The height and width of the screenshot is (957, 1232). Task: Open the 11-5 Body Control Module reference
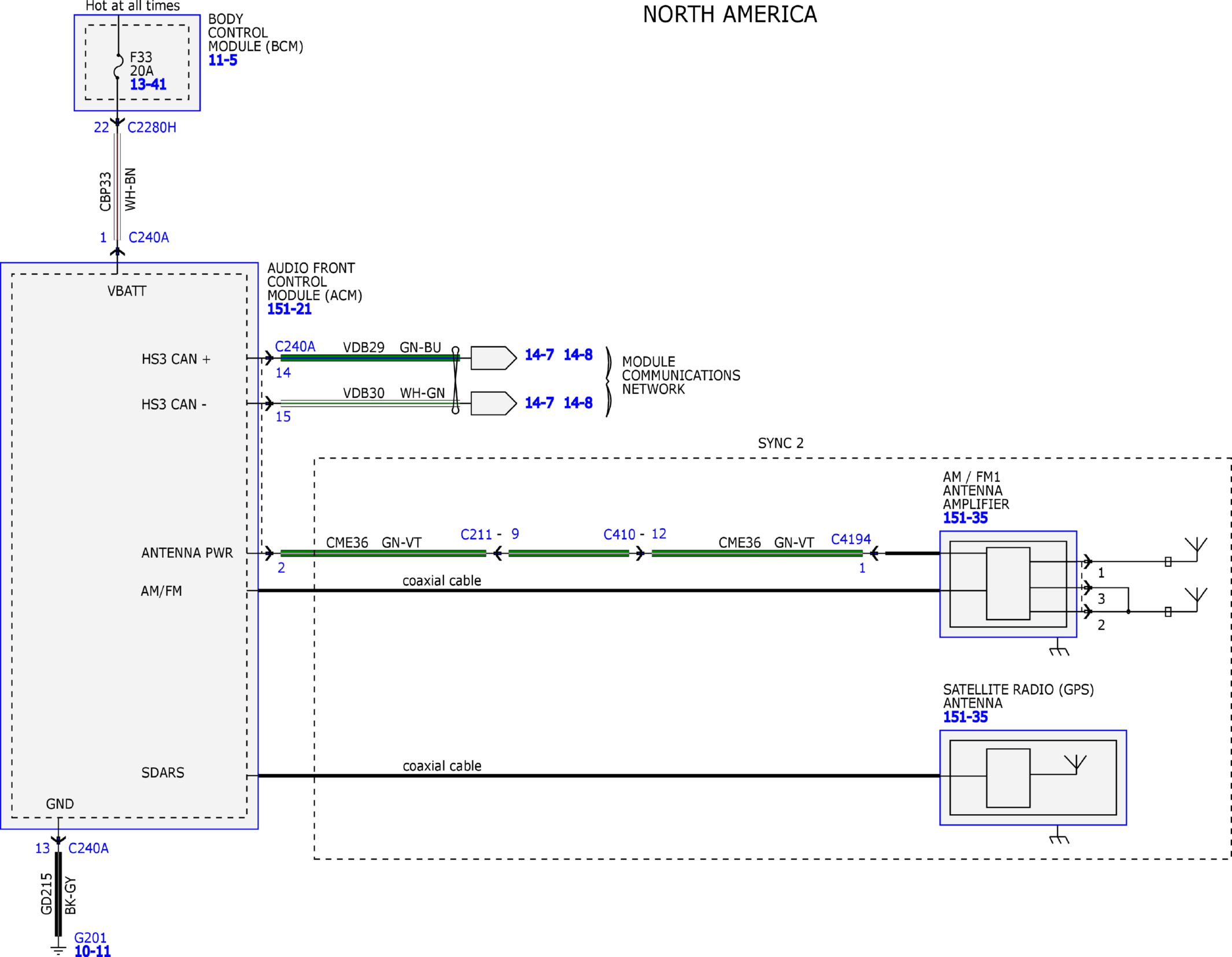click(x=223, y=60)
